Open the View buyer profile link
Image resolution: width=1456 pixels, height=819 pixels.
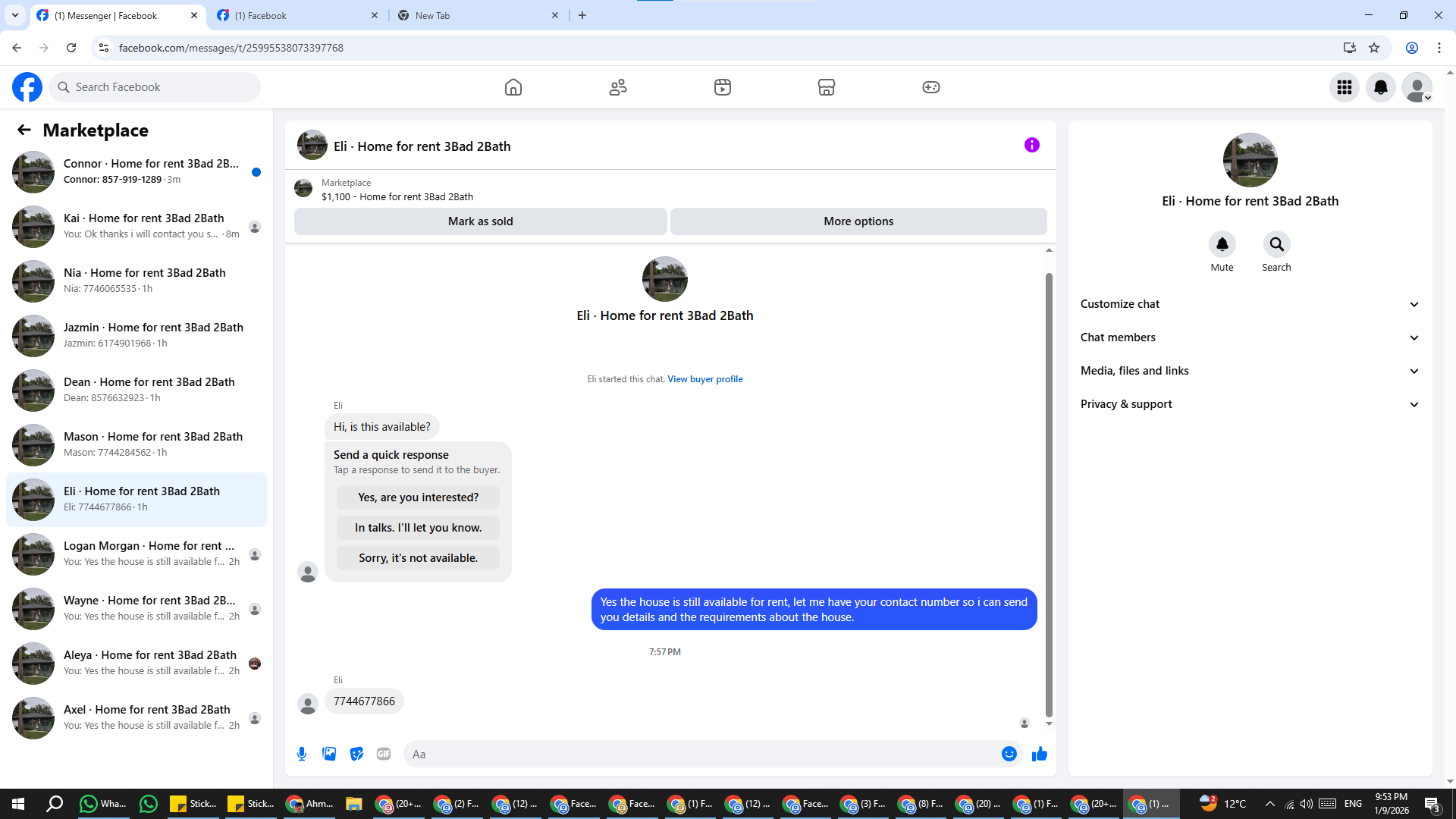pyautogui.click(x=704, y=379)
